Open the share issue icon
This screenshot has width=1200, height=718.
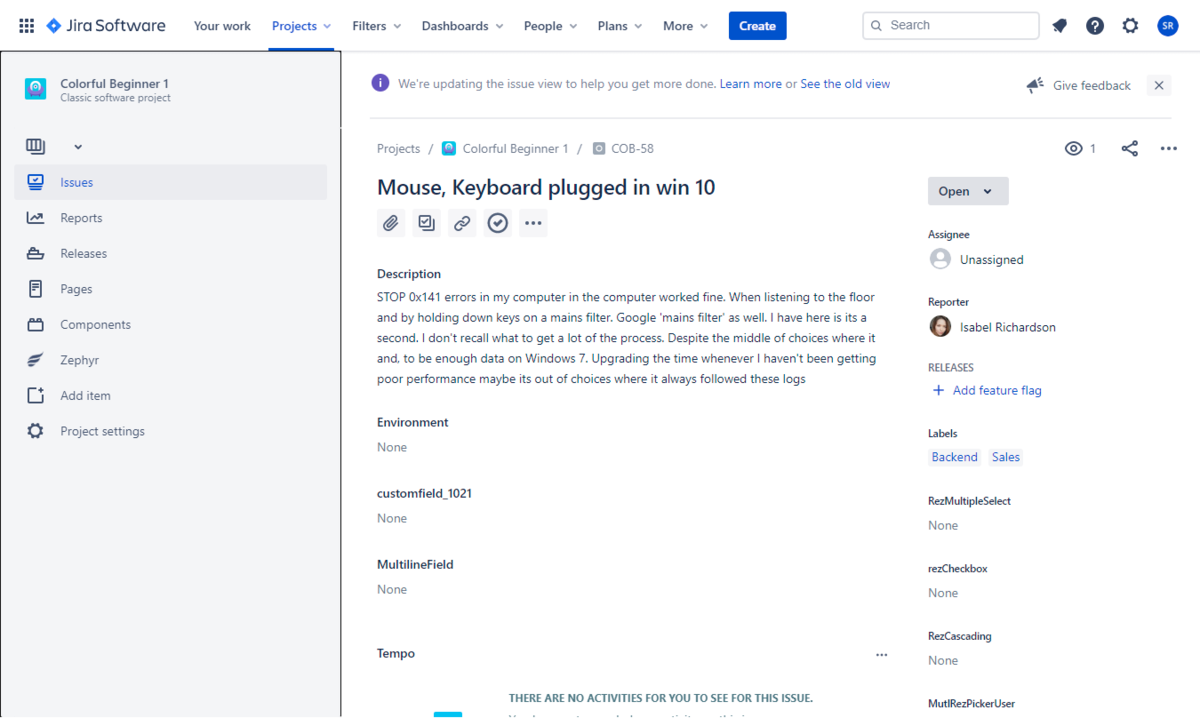[x=1129, y=149]
